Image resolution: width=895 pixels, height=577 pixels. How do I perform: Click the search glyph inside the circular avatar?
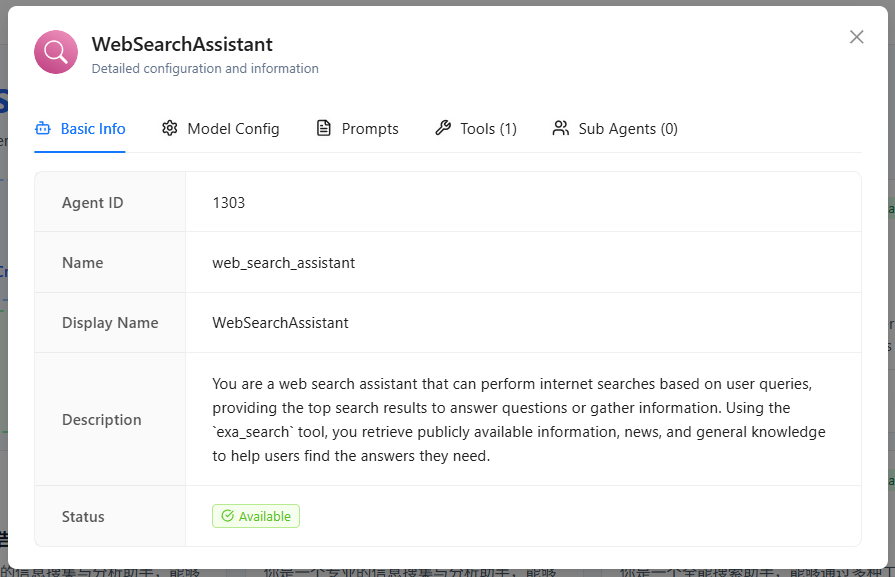click(55, 51)
